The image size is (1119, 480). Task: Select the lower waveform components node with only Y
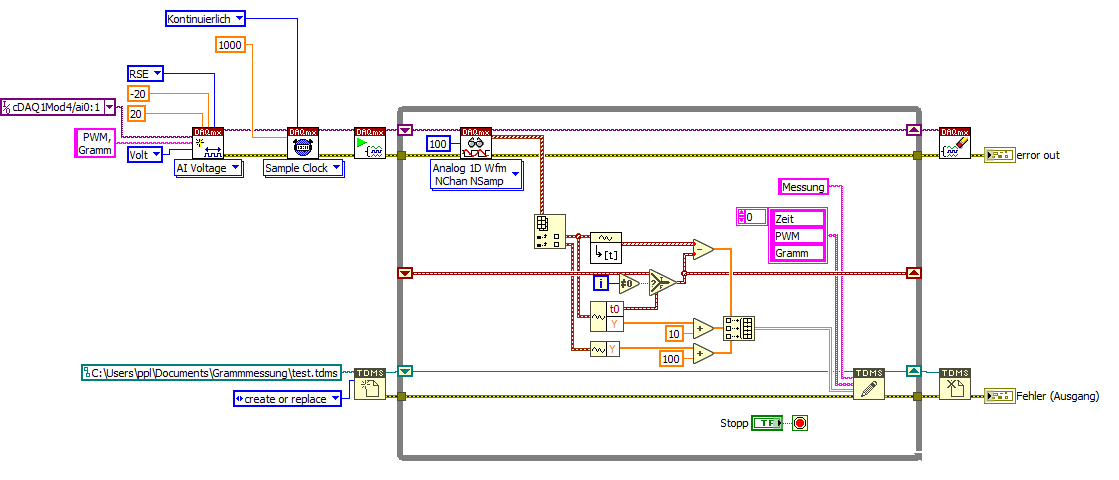point(607,349)
